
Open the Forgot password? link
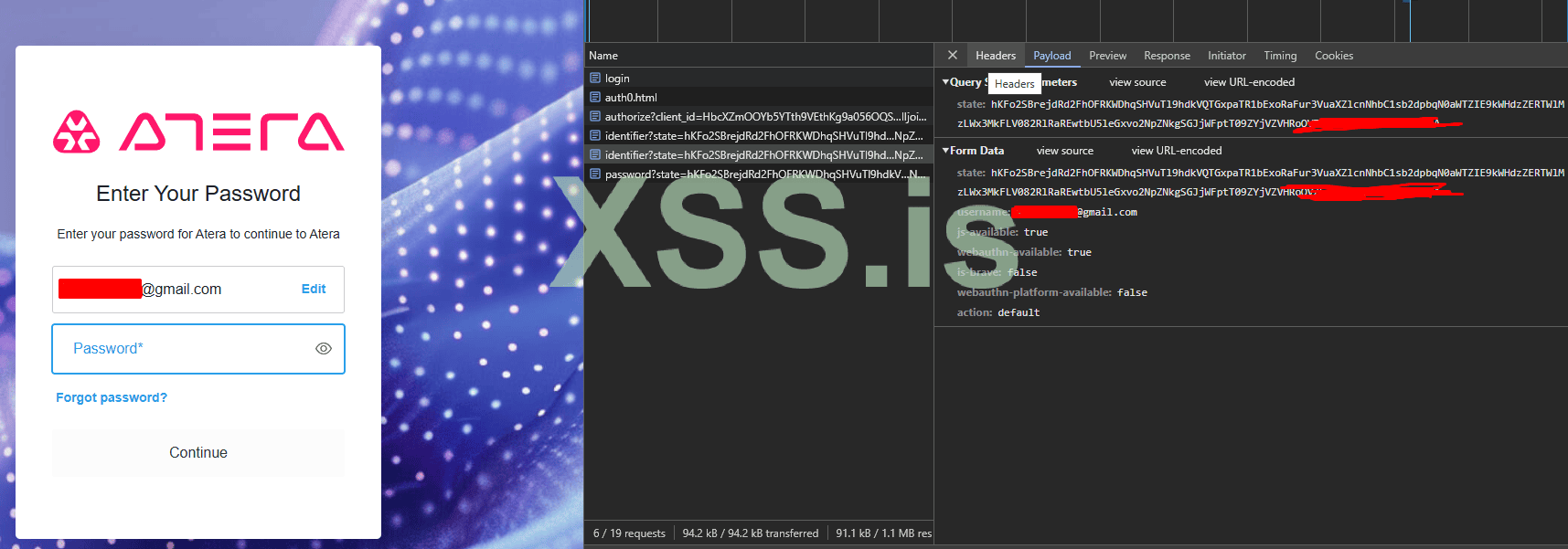click(112, 397)
